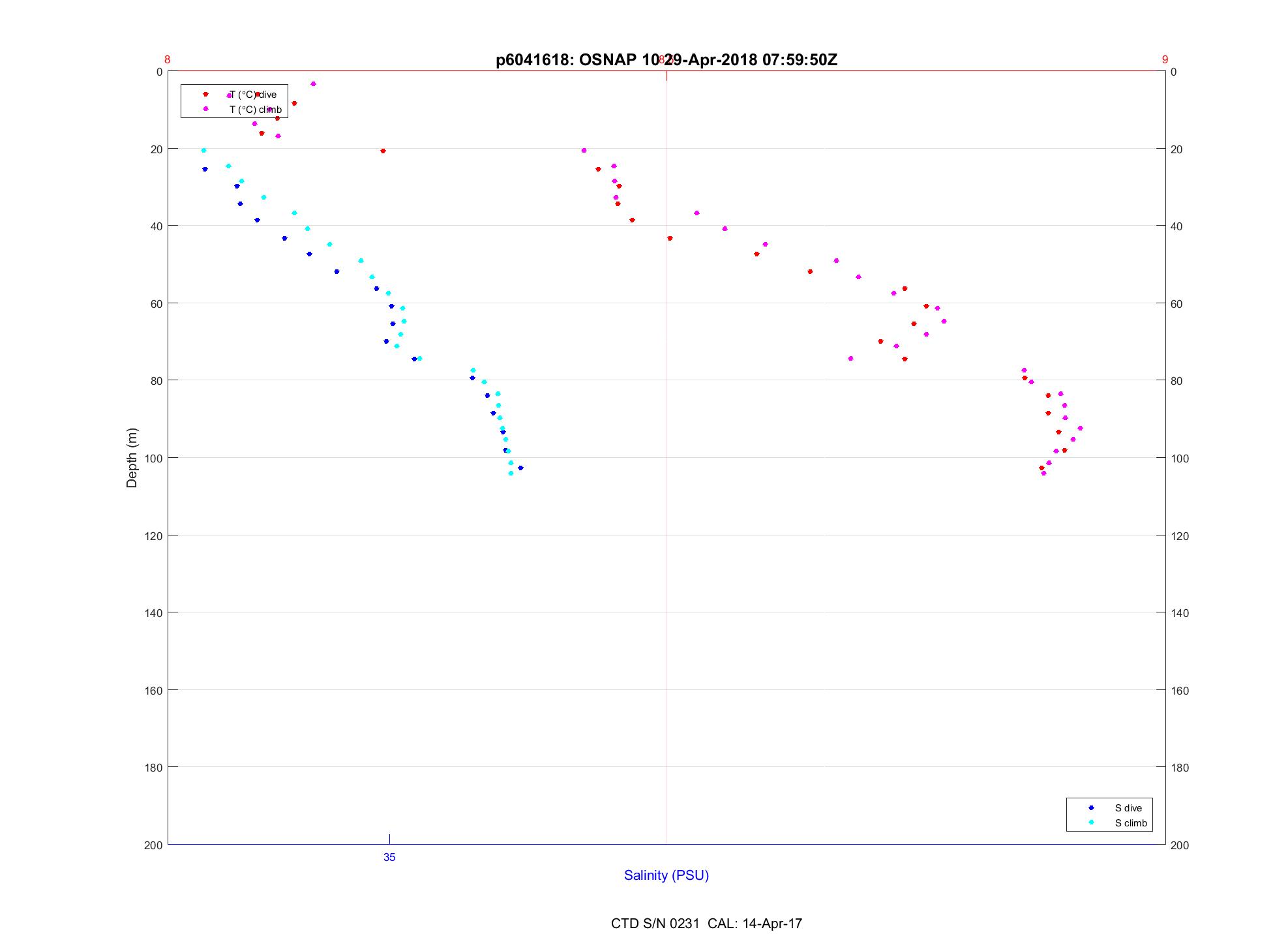The image size is (1288, 949).
Task: Select the 'S climb' legend entry
Action: pyautogui.click(x=1131, y=823)
